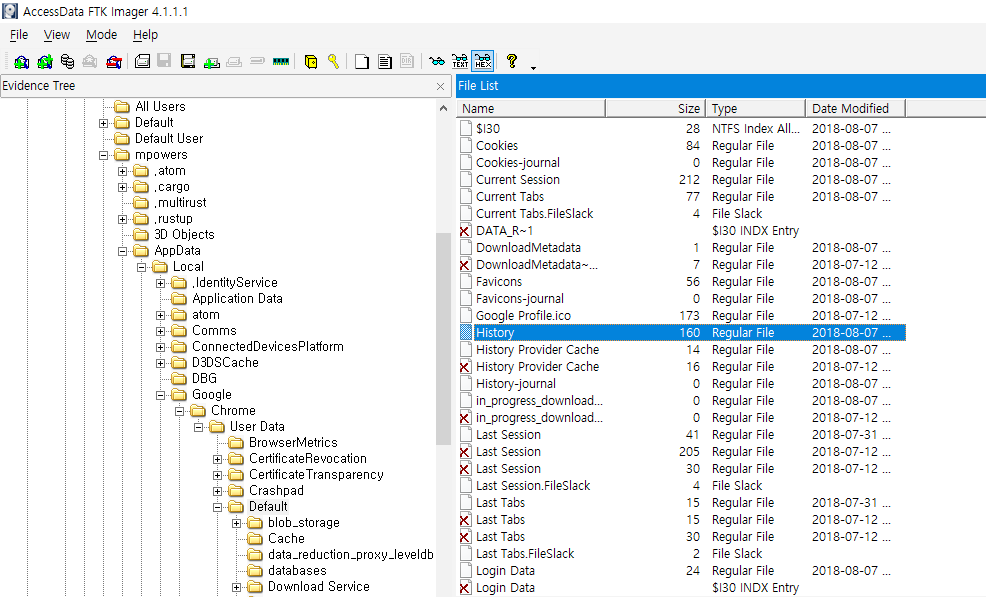Open the File menu
986x597 pixels.
[19, 35]
